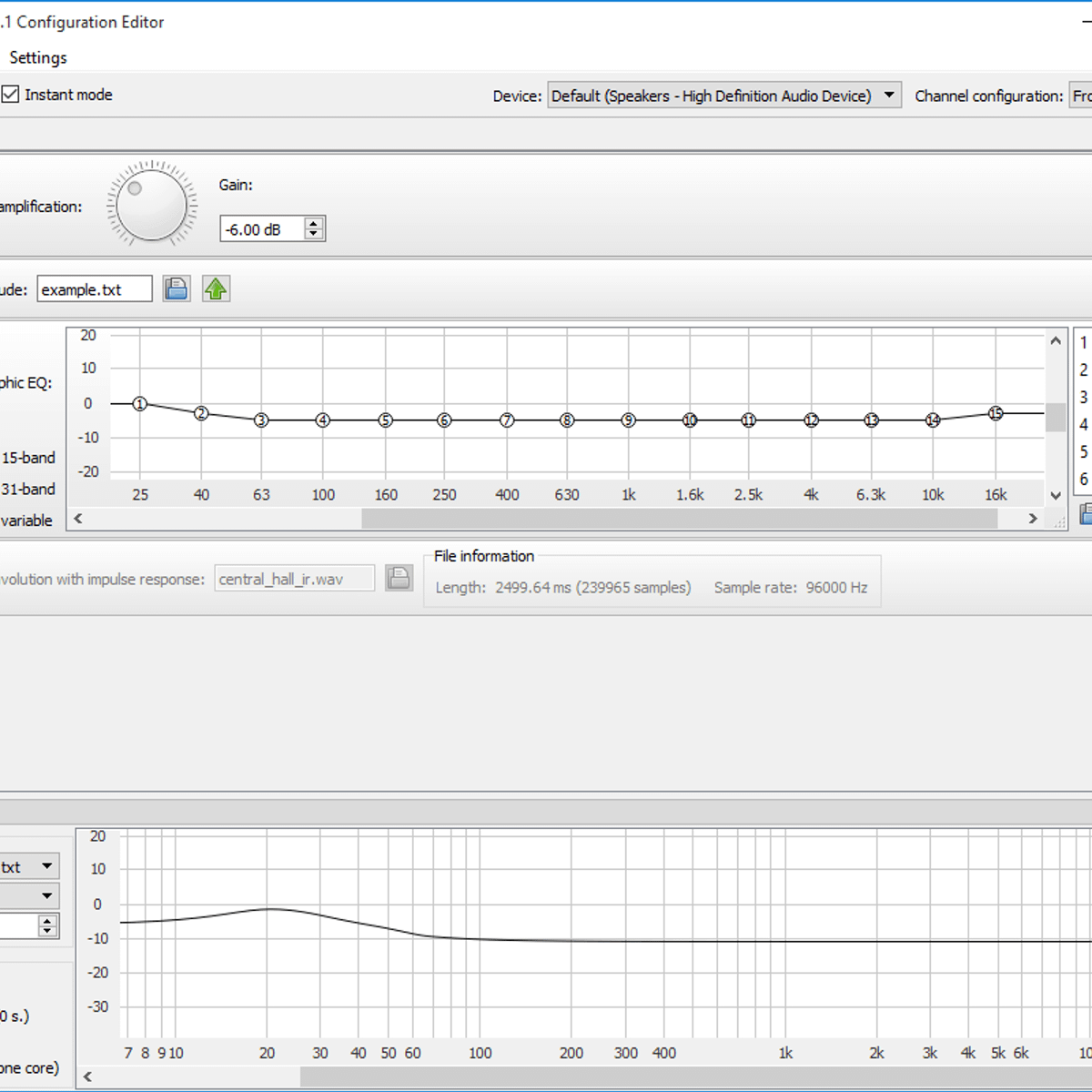The image size is (1092, 1092).
Task: Choose the 15-band graphic EQ option
Action: point(28,458)
